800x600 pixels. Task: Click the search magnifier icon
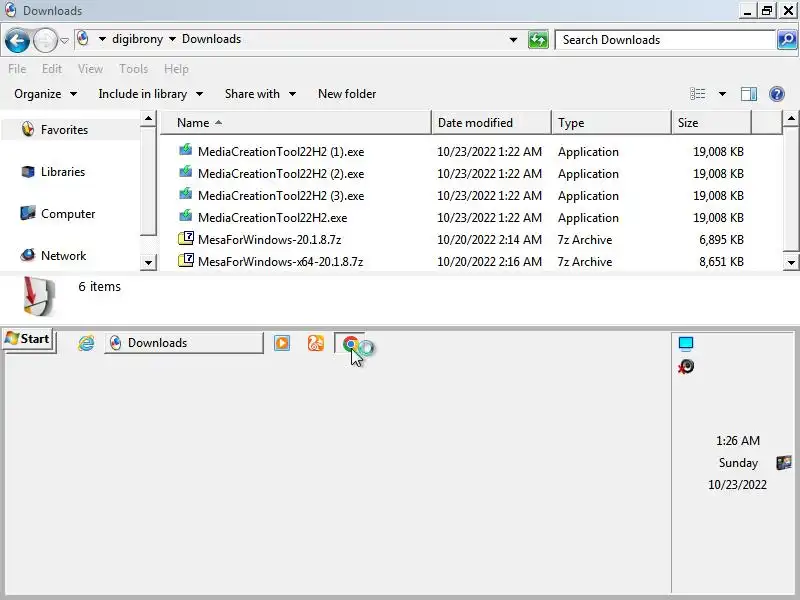click(x=787, y=40)
